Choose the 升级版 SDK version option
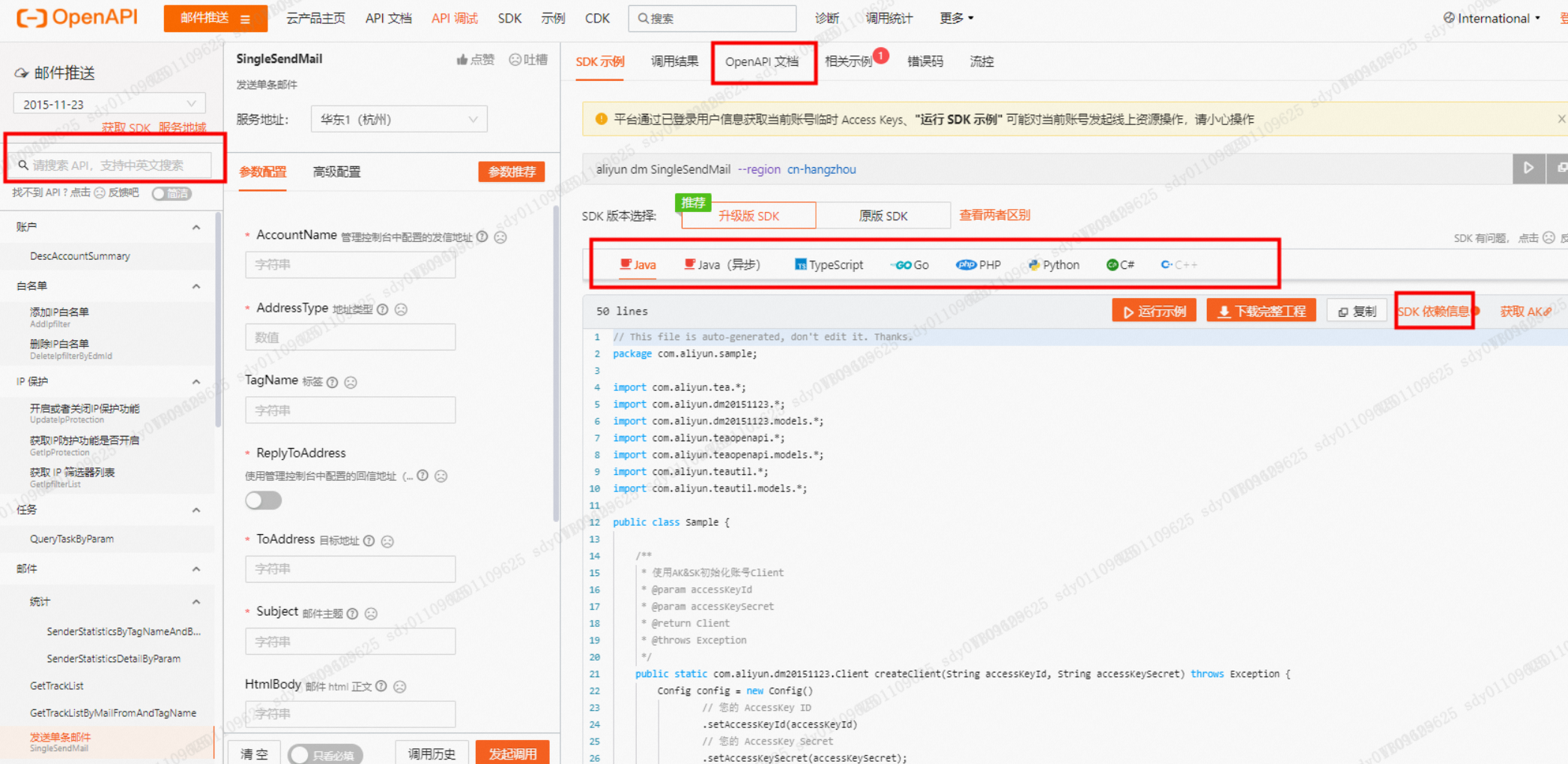The height and width of the screenshot is (764, 1568). (x=748, y=216)
